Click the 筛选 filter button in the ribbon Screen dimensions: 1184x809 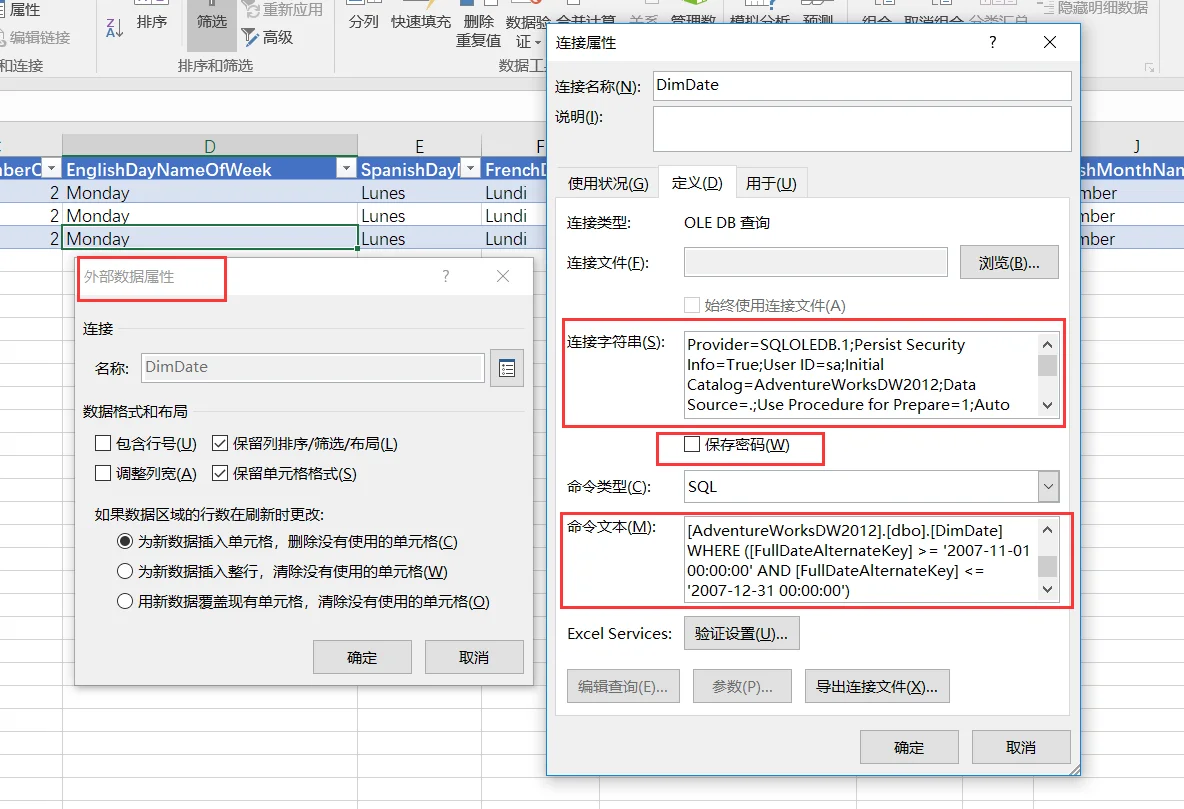pyautogui.click(x=211, y=21)
